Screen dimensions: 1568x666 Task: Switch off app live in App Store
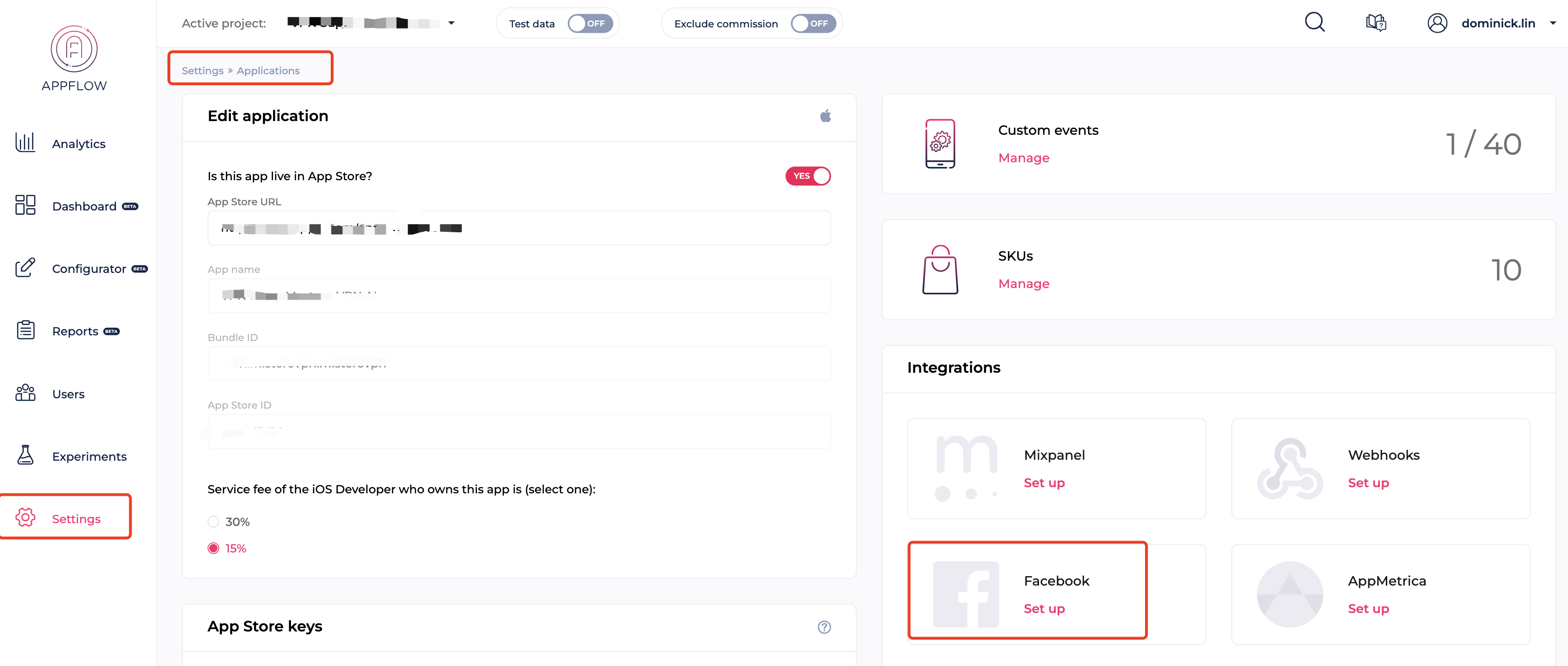(807, 176)
